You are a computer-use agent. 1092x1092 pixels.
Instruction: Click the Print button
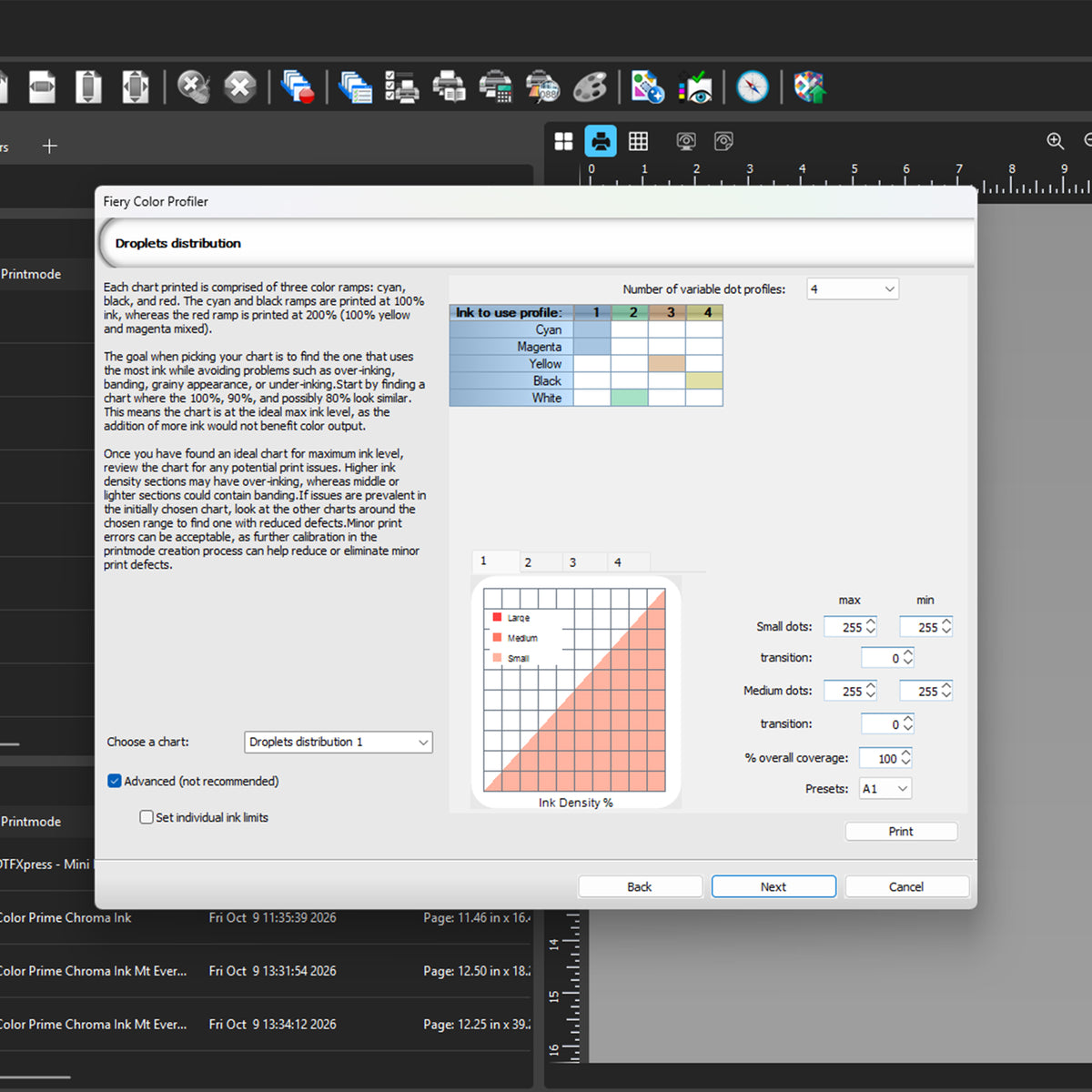pos(901,832)
